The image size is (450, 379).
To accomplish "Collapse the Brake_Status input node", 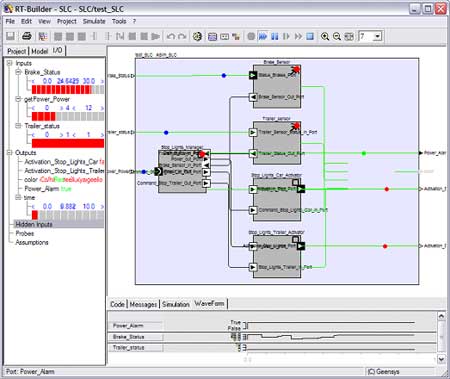I will click(x=18, y=72).
